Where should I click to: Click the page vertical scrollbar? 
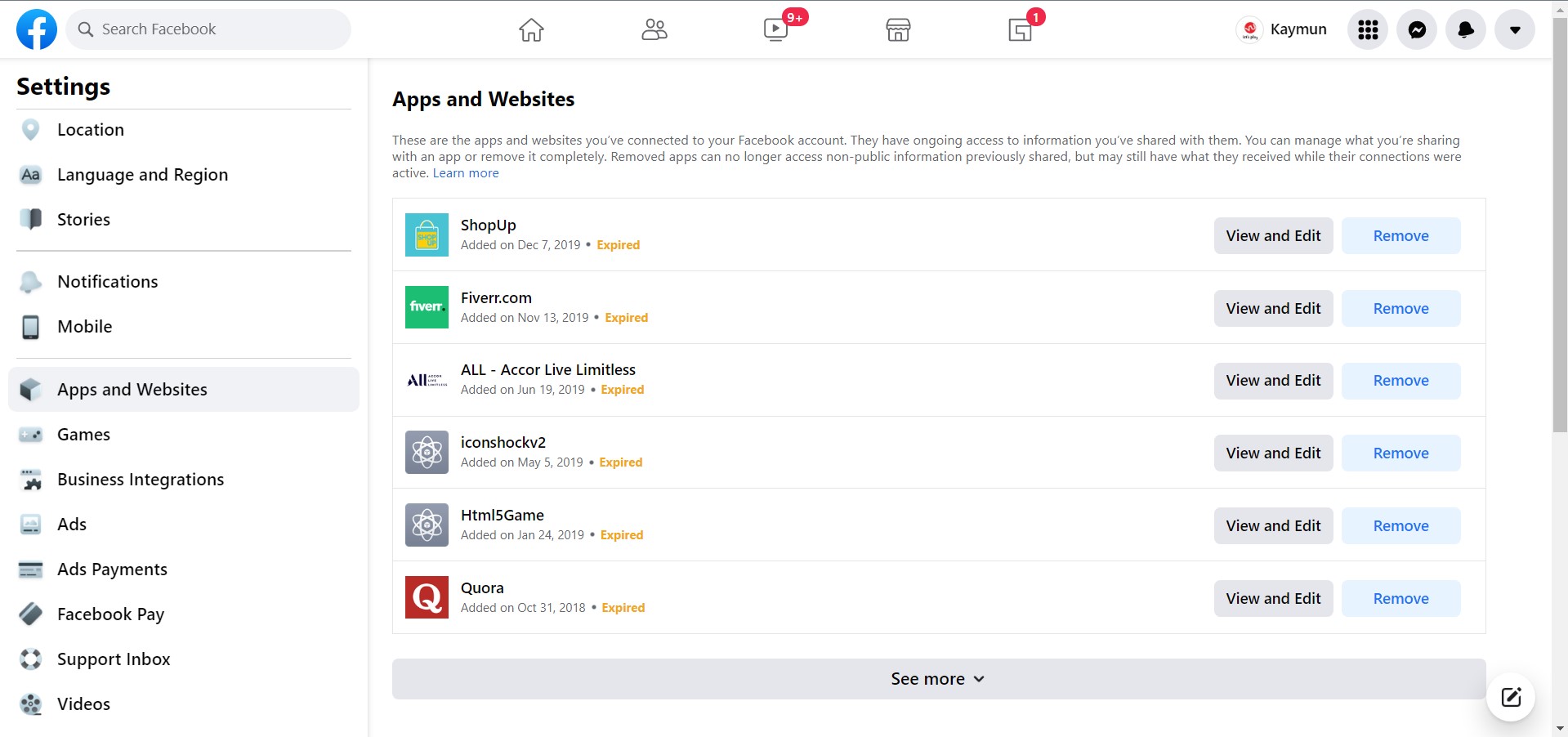[x=1560, y=225]
